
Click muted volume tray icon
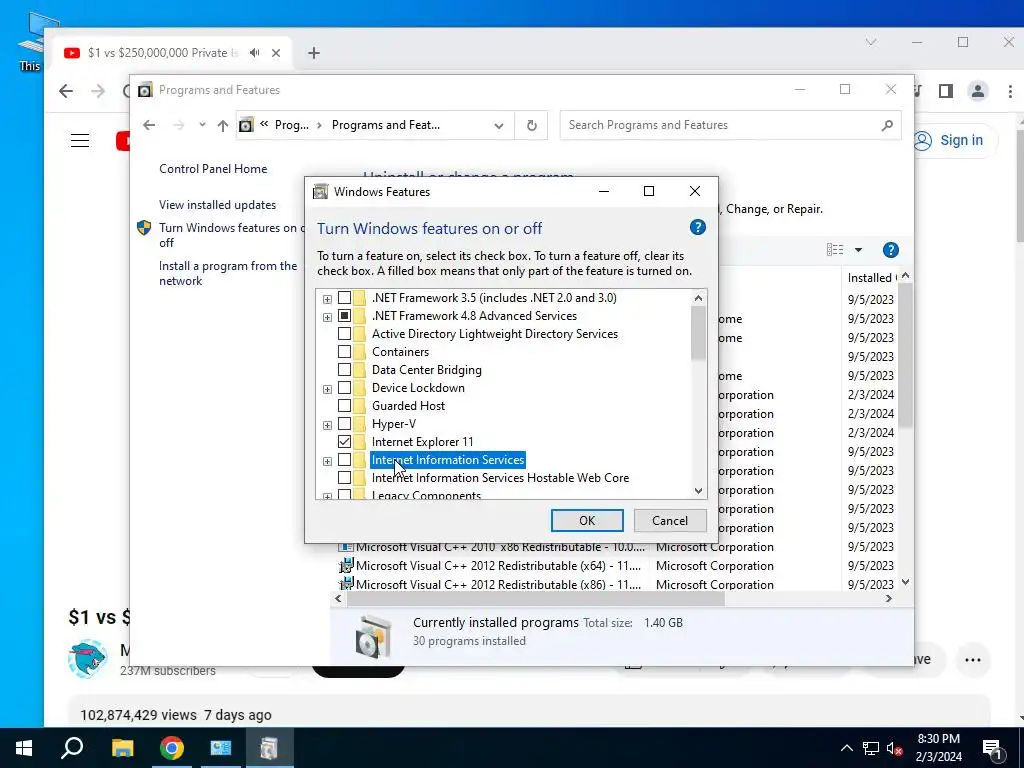[x=894, y=748]
